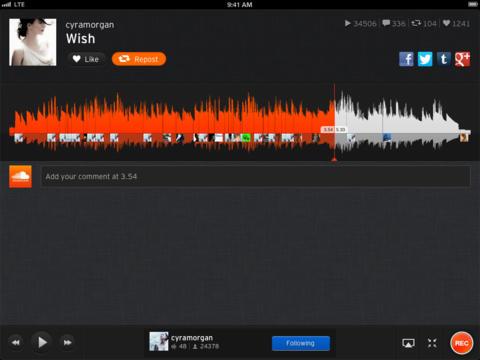Open the cyramorgan artist name link

click(x=90, y=25)
